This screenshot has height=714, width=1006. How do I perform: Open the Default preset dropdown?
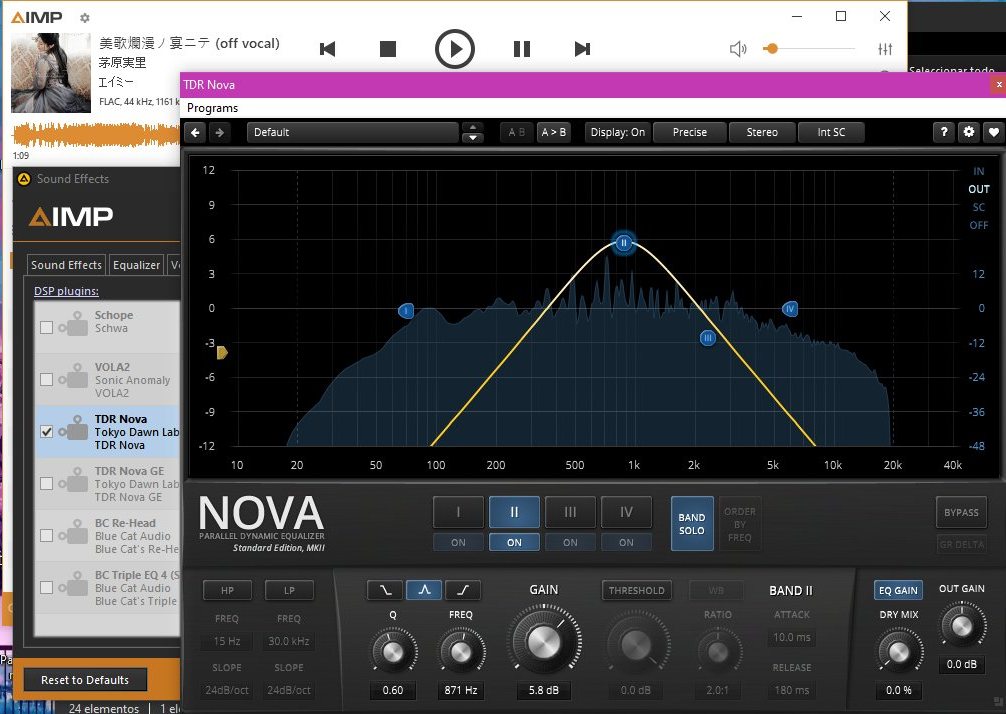pos(352,132)
